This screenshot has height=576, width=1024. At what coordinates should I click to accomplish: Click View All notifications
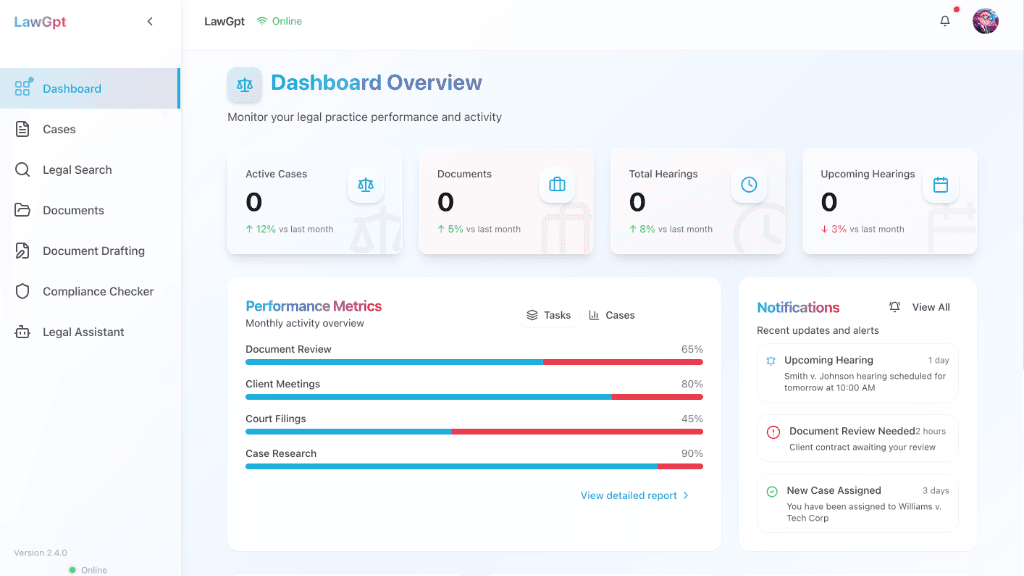pos(920,307)
